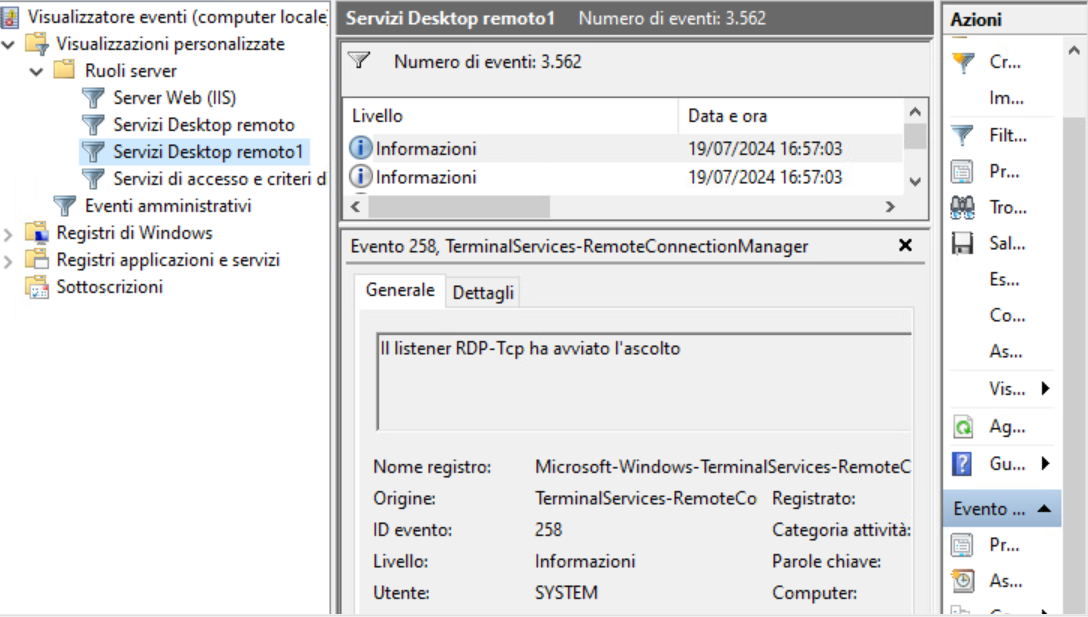Click the Filt... filter view funnel icon

tap(963, 135)
